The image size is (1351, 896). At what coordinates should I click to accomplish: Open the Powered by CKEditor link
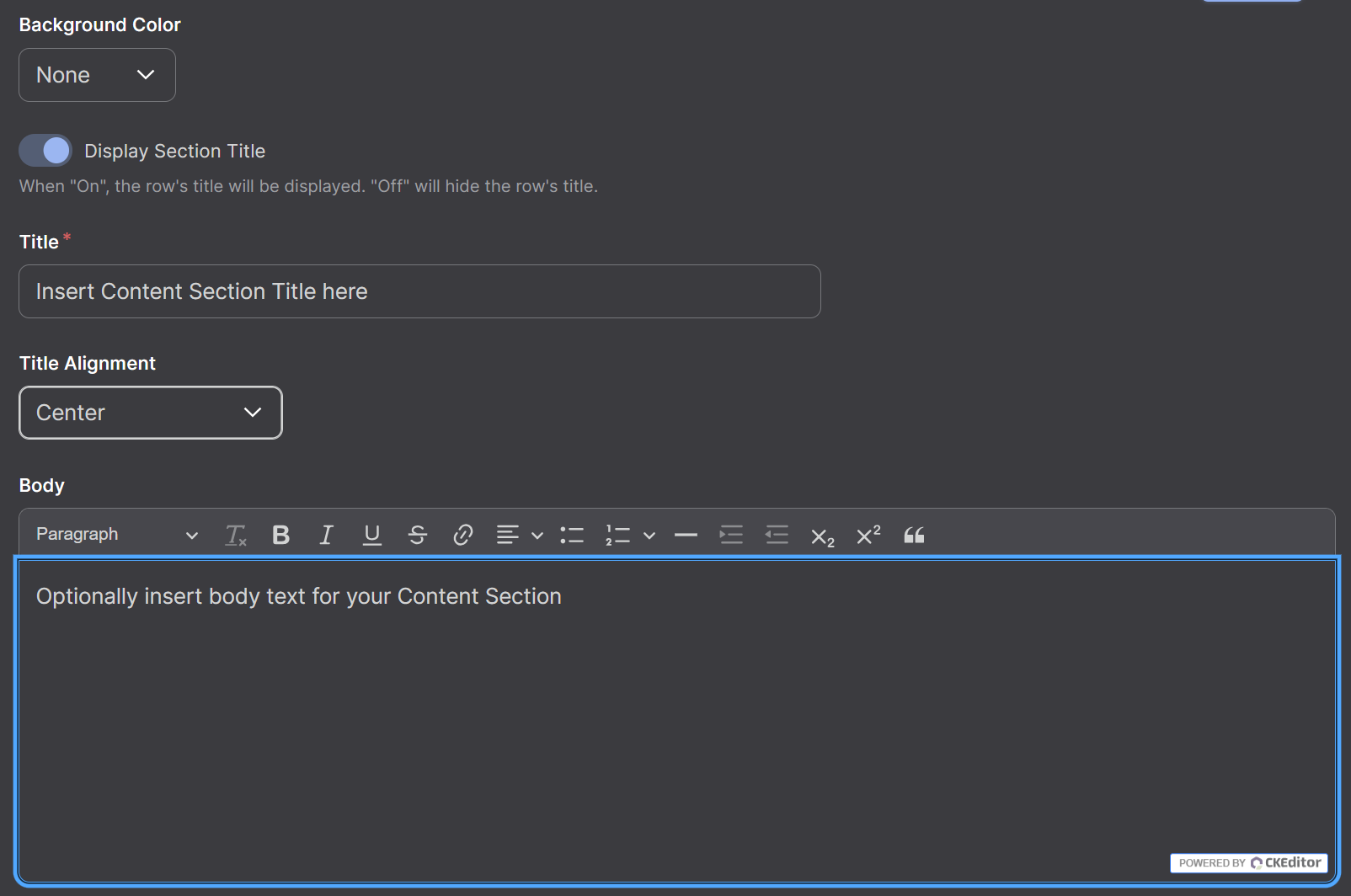[1249, 863]
